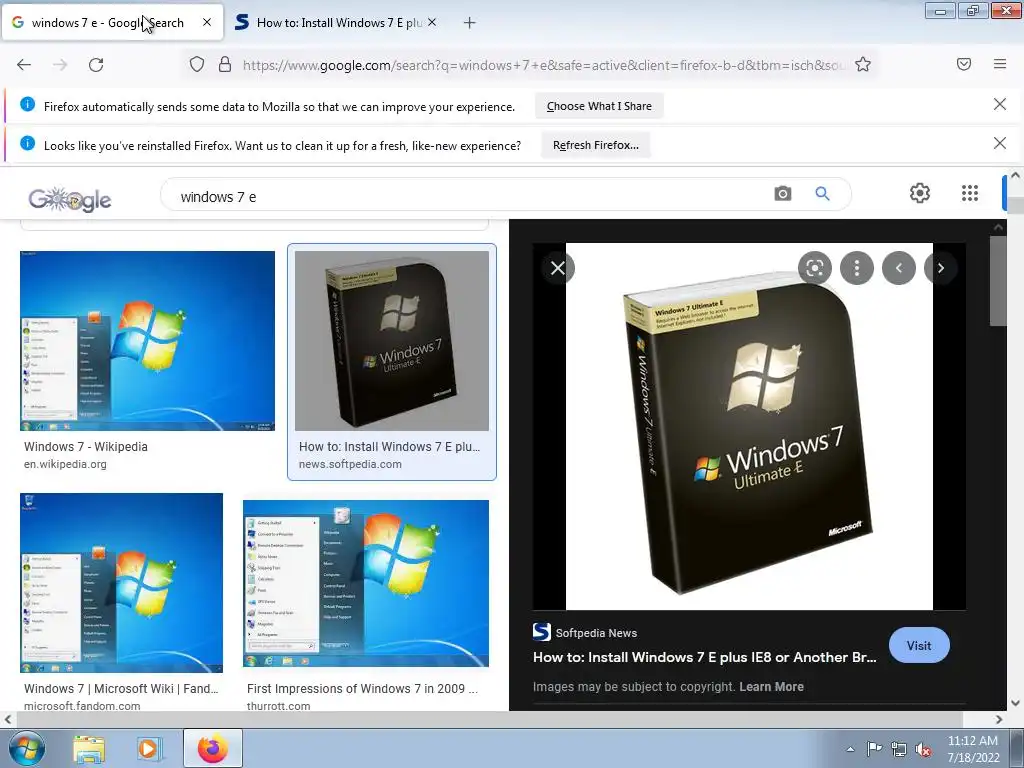
Task: Open a new tab with plus button
Action: [469, 23]
